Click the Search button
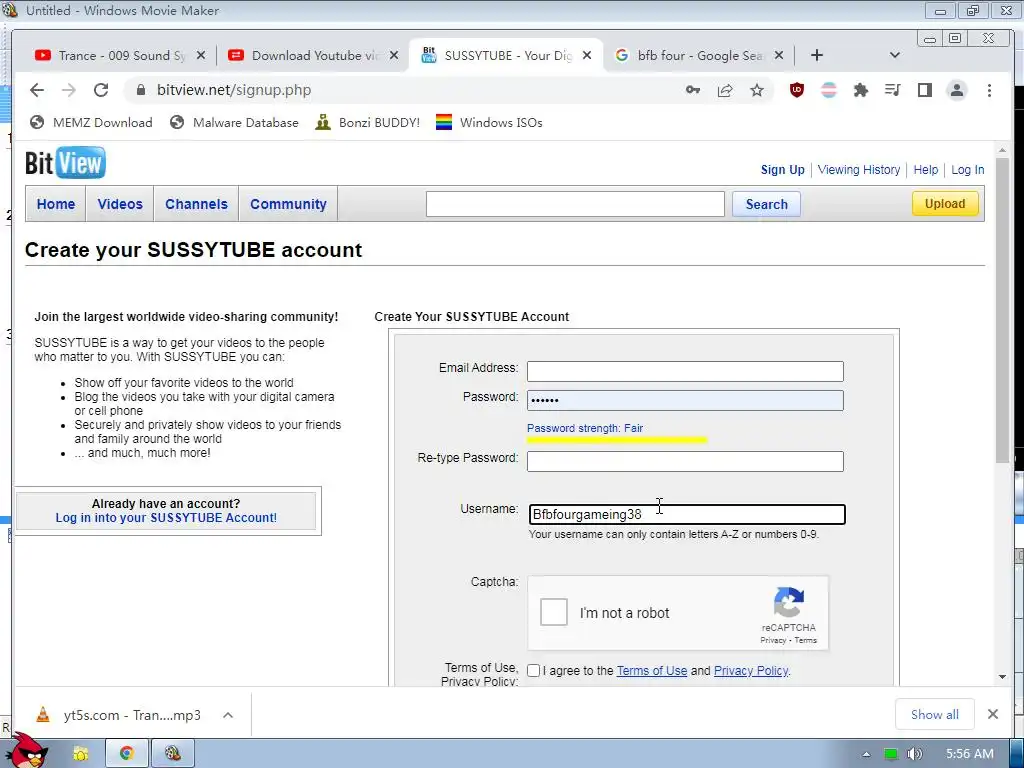This screenshot has width=1024, height=768. click(x=766, y=204)
